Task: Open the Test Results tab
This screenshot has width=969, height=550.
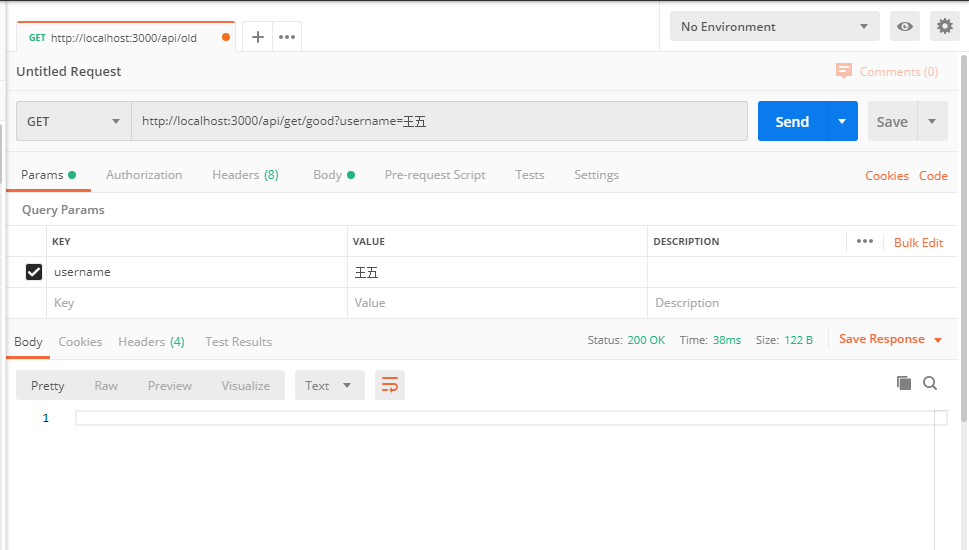Action: 239,342
